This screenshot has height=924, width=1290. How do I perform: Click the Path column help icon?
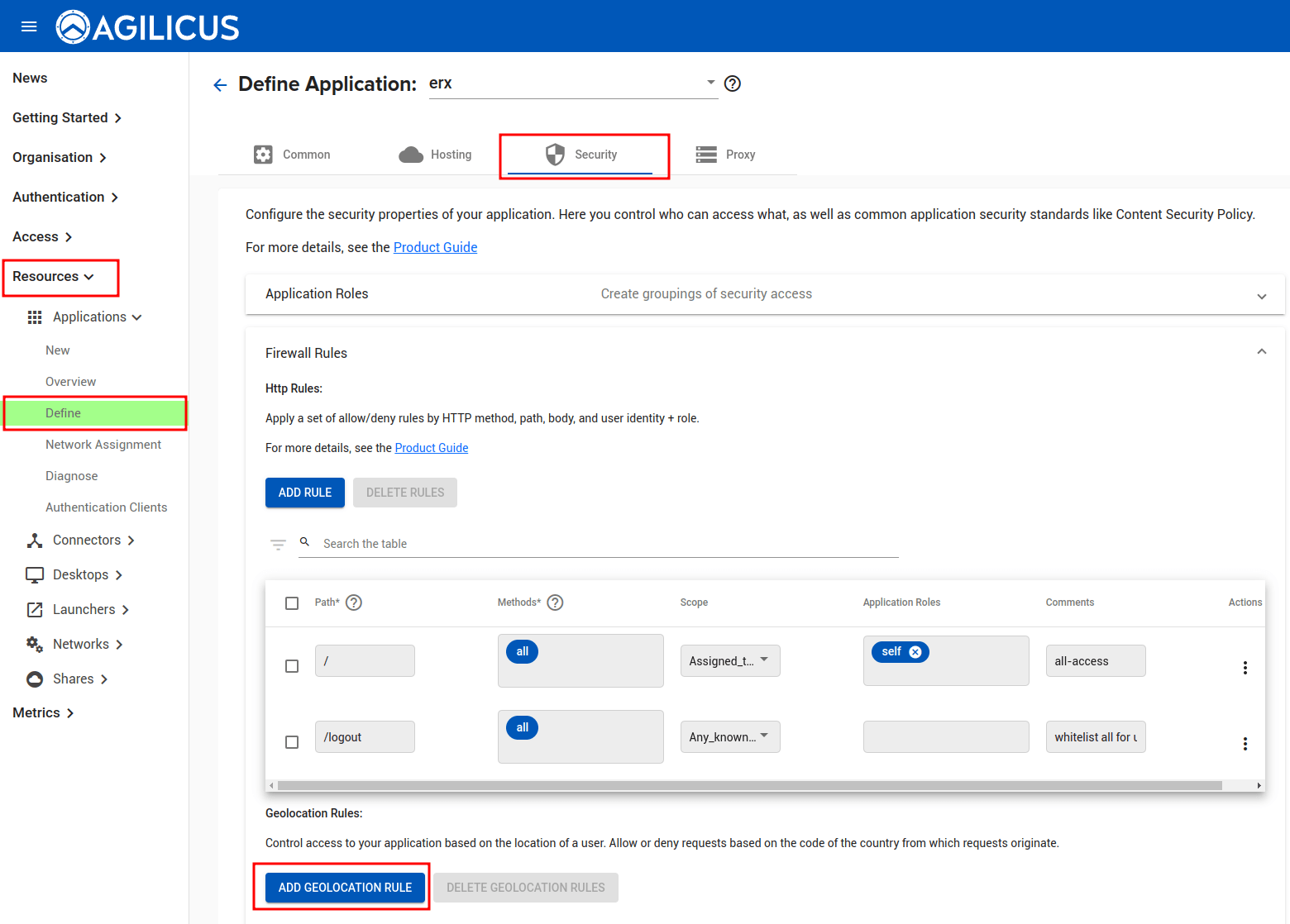(x=354, y=603)
